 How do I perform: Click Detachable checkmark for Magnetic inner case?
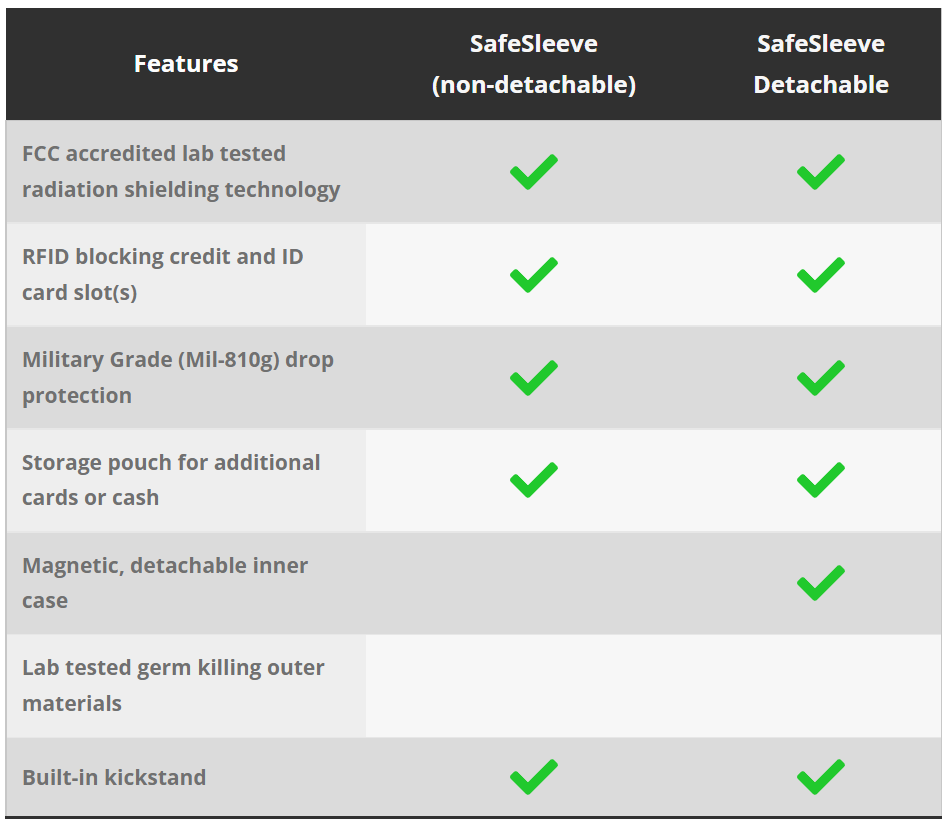click(820, 583)
